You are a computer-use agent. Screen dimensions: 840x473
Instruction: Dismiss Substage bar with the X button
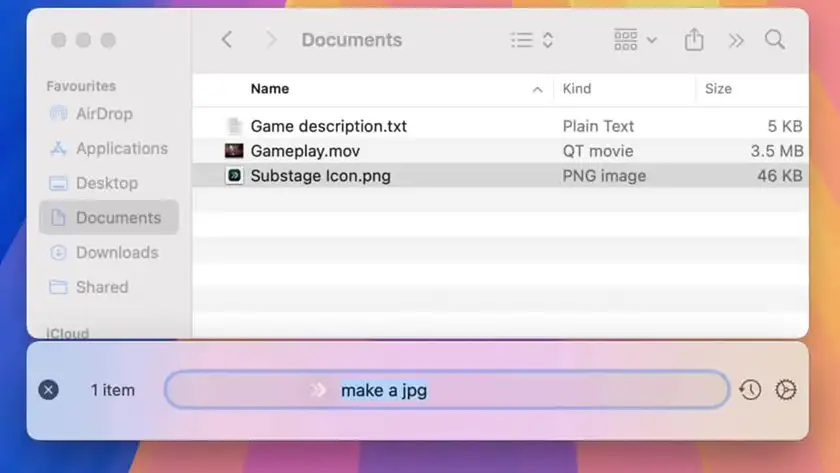point(48,390)
